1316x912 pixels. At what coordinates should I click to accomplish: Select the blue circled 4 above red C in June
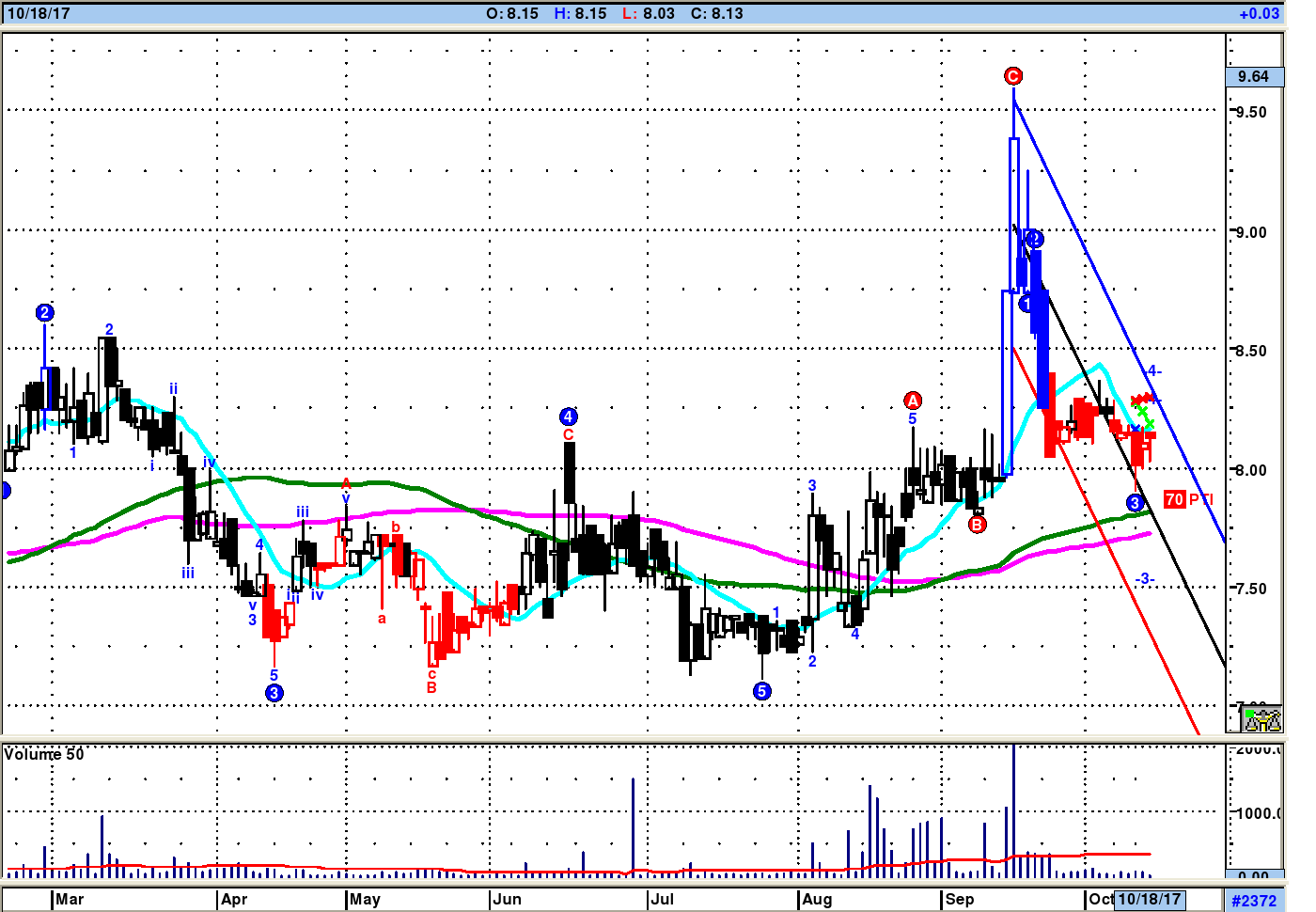coord(568,417)
